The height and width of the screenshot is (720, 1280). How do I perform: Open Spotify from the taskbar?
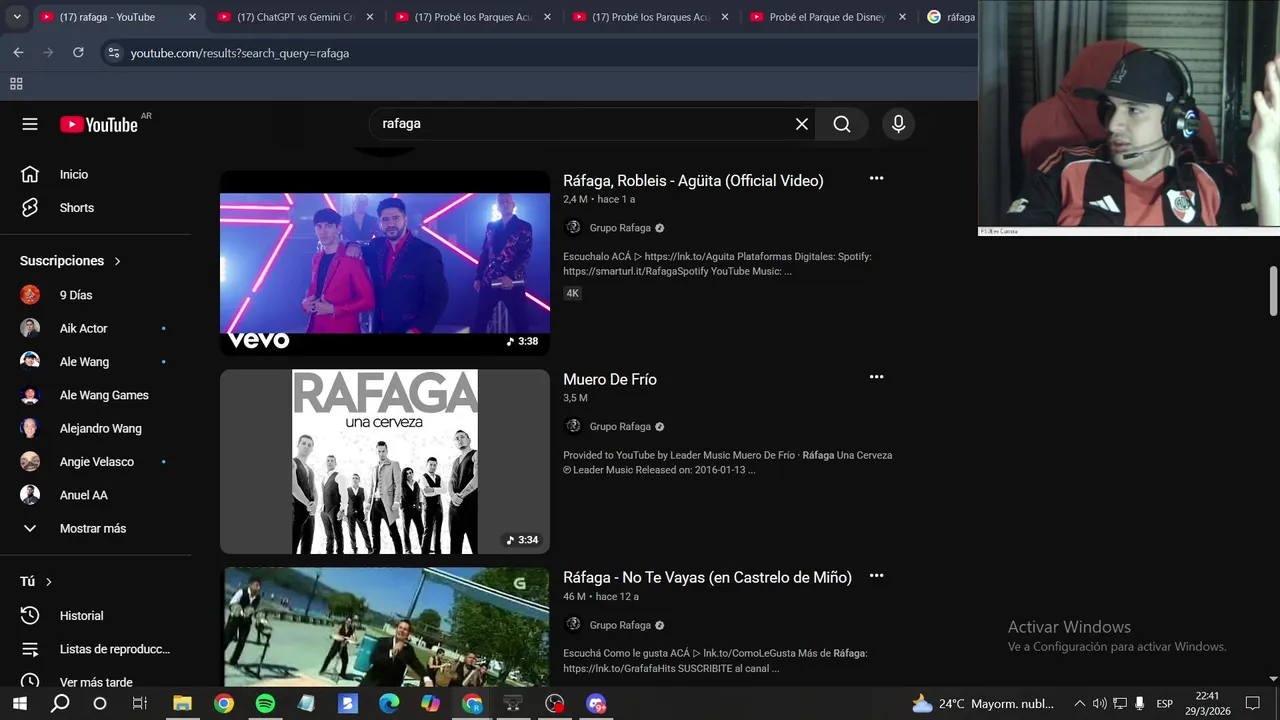click(265, 704)
